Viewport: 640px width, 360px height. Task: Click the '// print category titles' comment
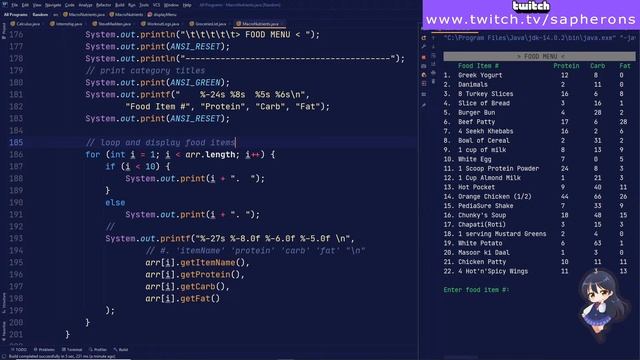(145, 71)
